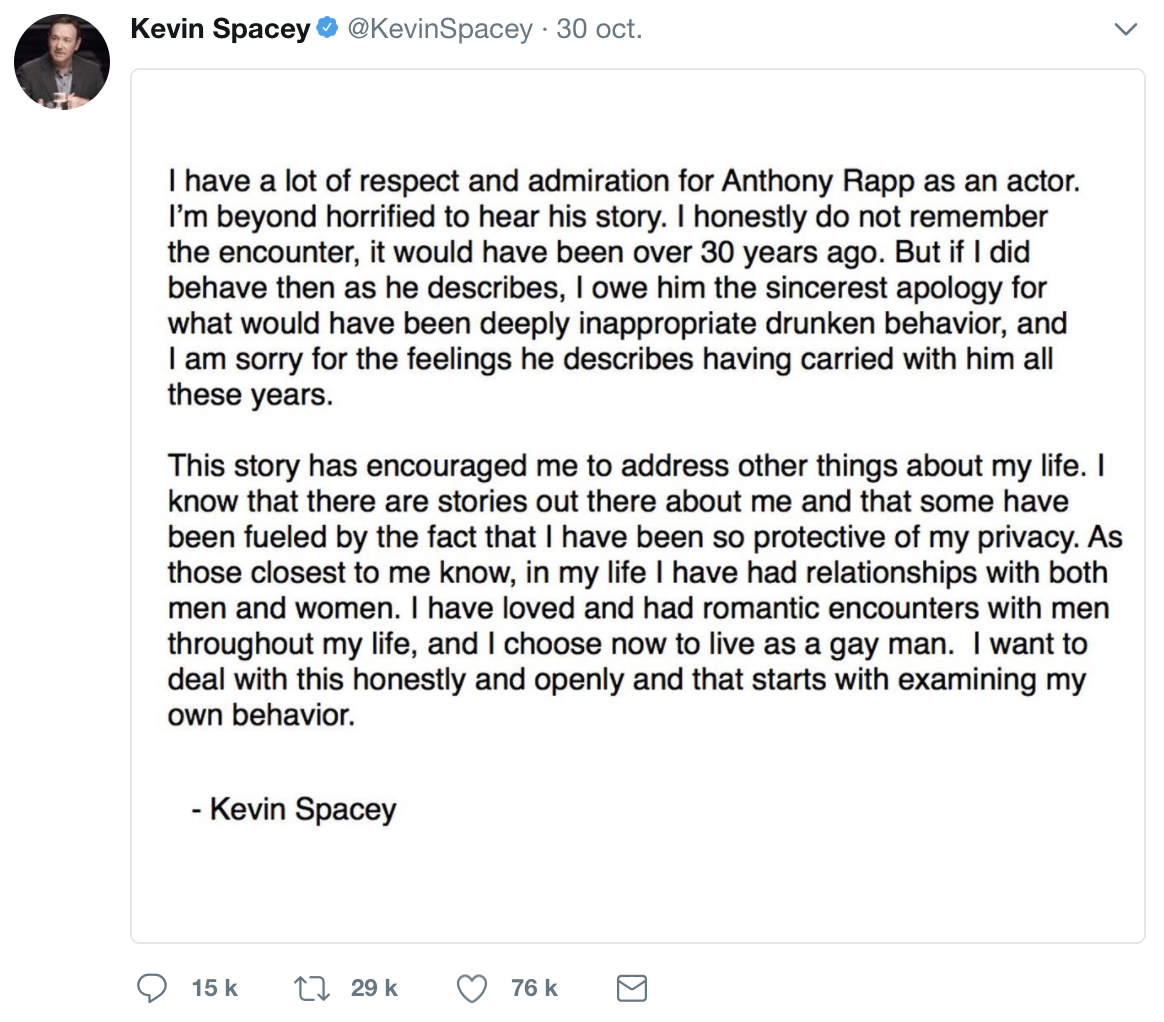This screenshot has height=1022, width=1164.
Task: Click the @KevinSpacey handle
Action: [439, 30]
